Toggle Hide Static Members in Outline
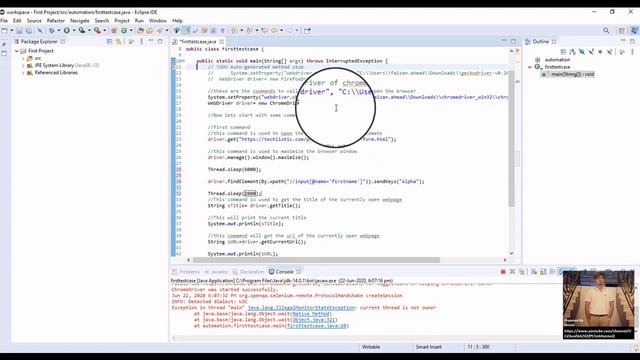 tap(591, 52)
